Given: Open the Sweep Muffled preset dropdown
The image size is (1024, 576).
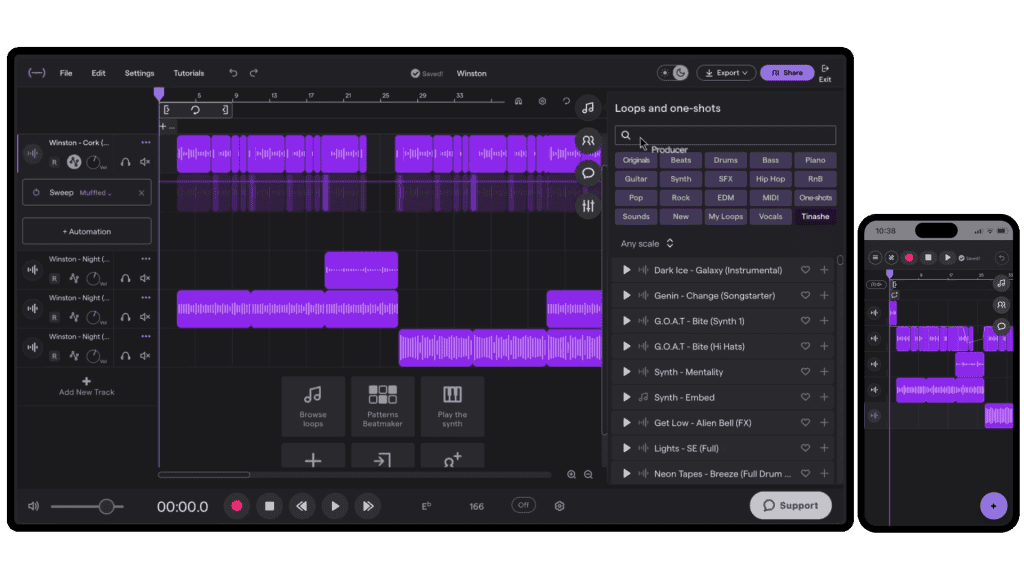Looking at the screenshot, I should [95, 193].
